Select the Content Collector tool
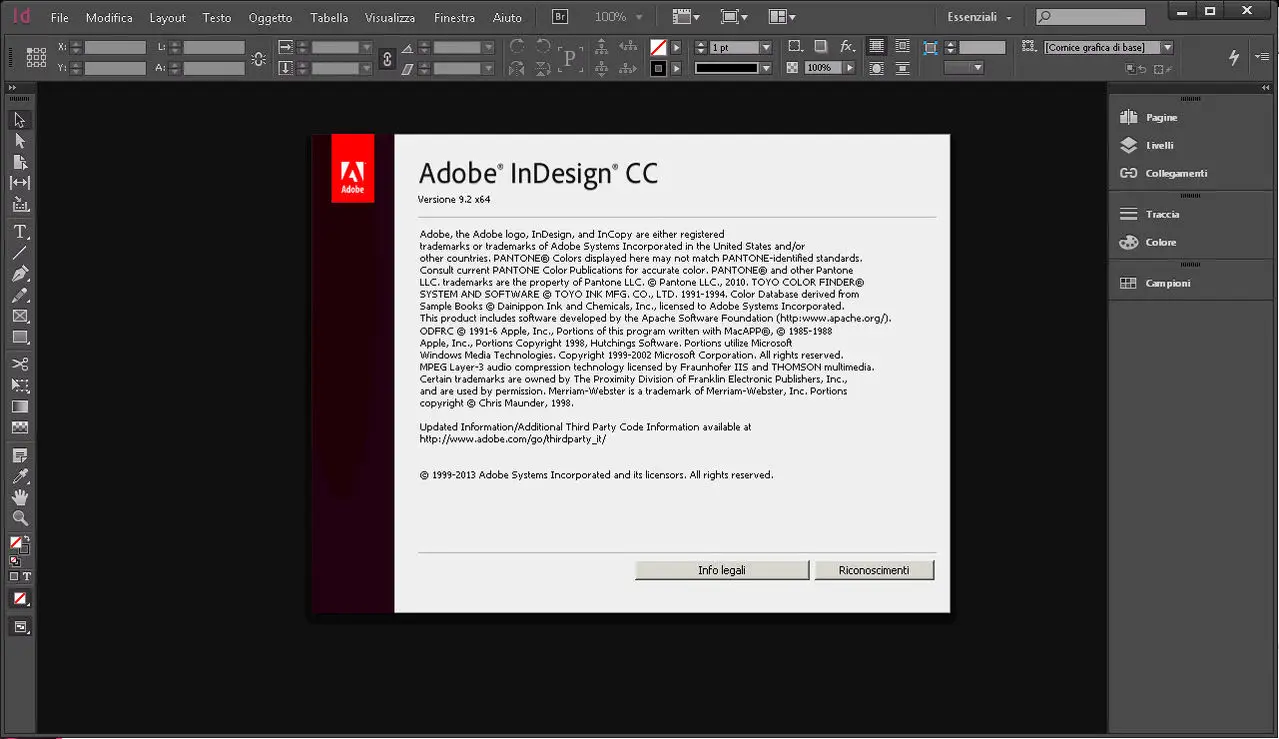The image size is (1279, 739). pyautogui.click(x=20, y=204)
